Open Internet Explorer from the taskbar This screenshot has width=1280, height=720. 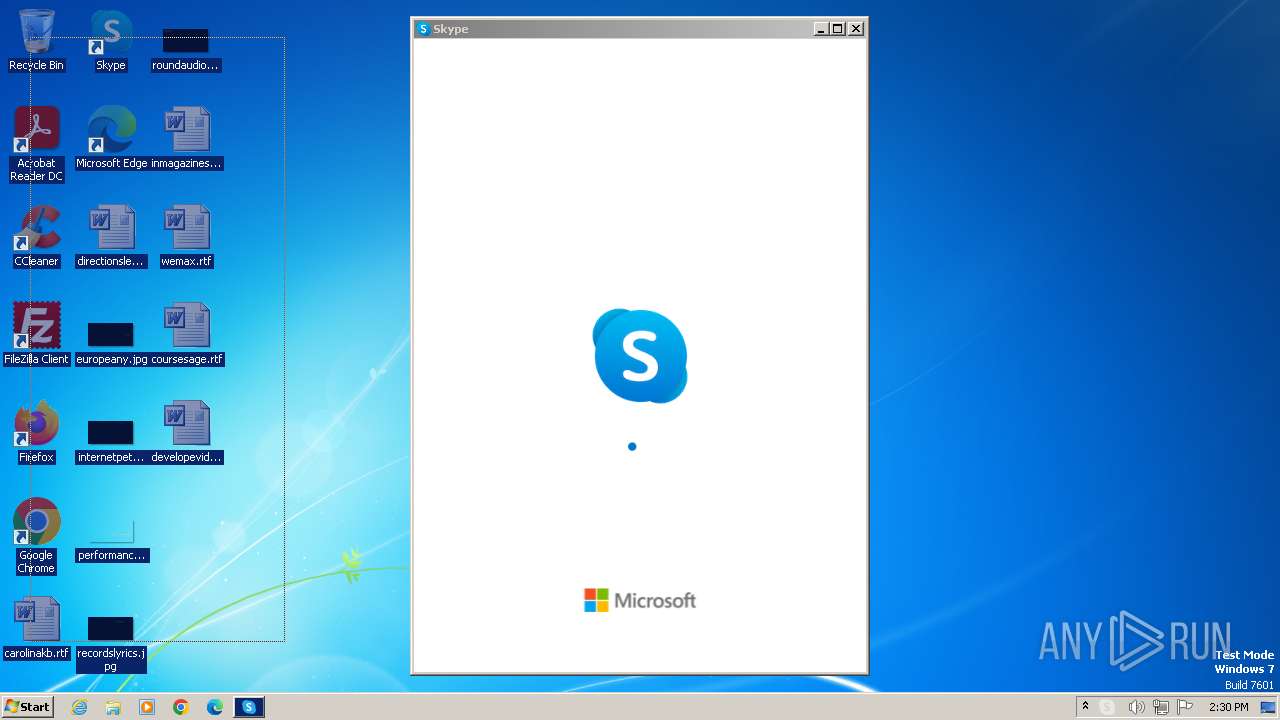(x=80, y=707)
